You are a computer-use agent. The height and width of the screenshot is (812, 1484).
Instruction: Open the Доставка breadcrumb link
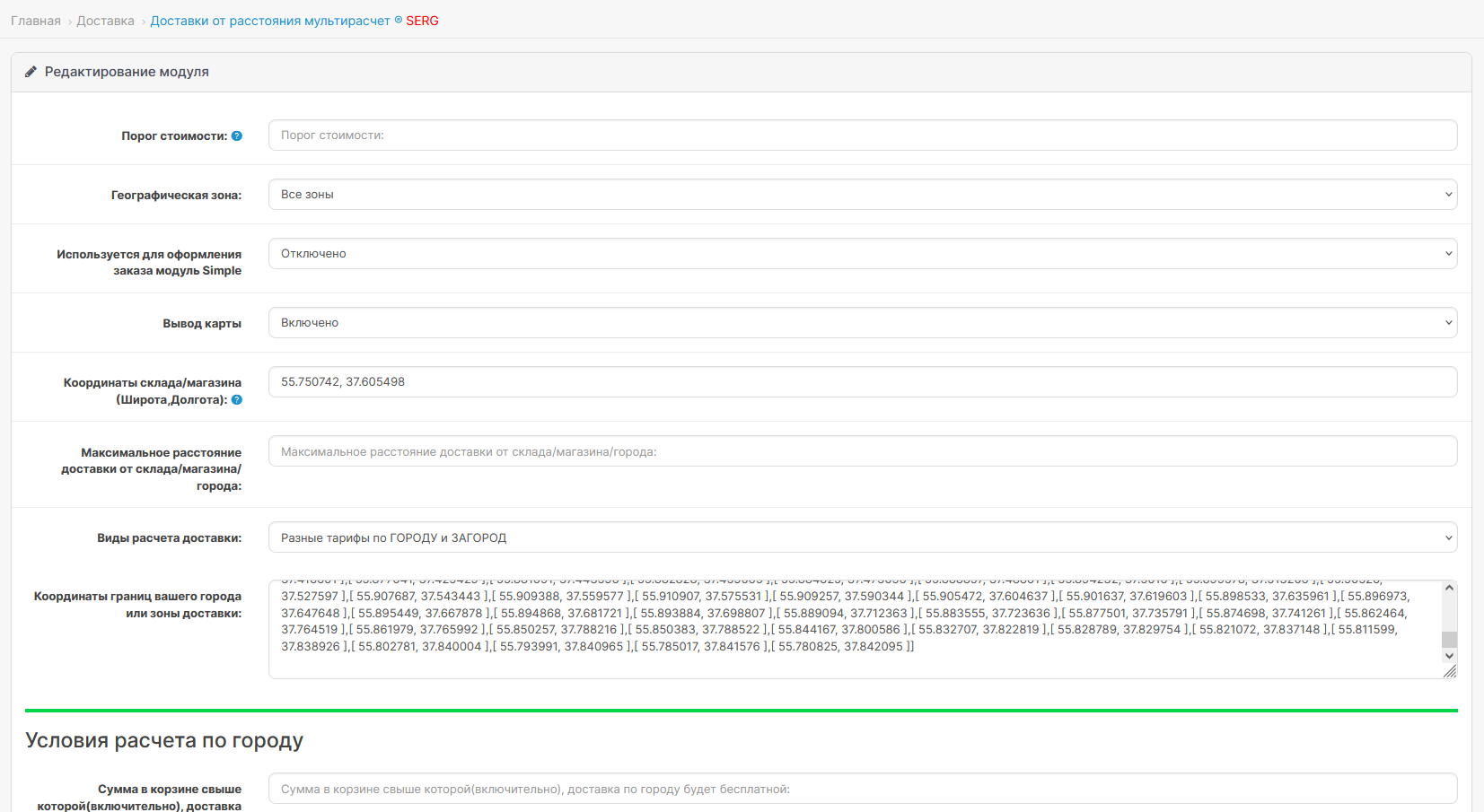105,21
